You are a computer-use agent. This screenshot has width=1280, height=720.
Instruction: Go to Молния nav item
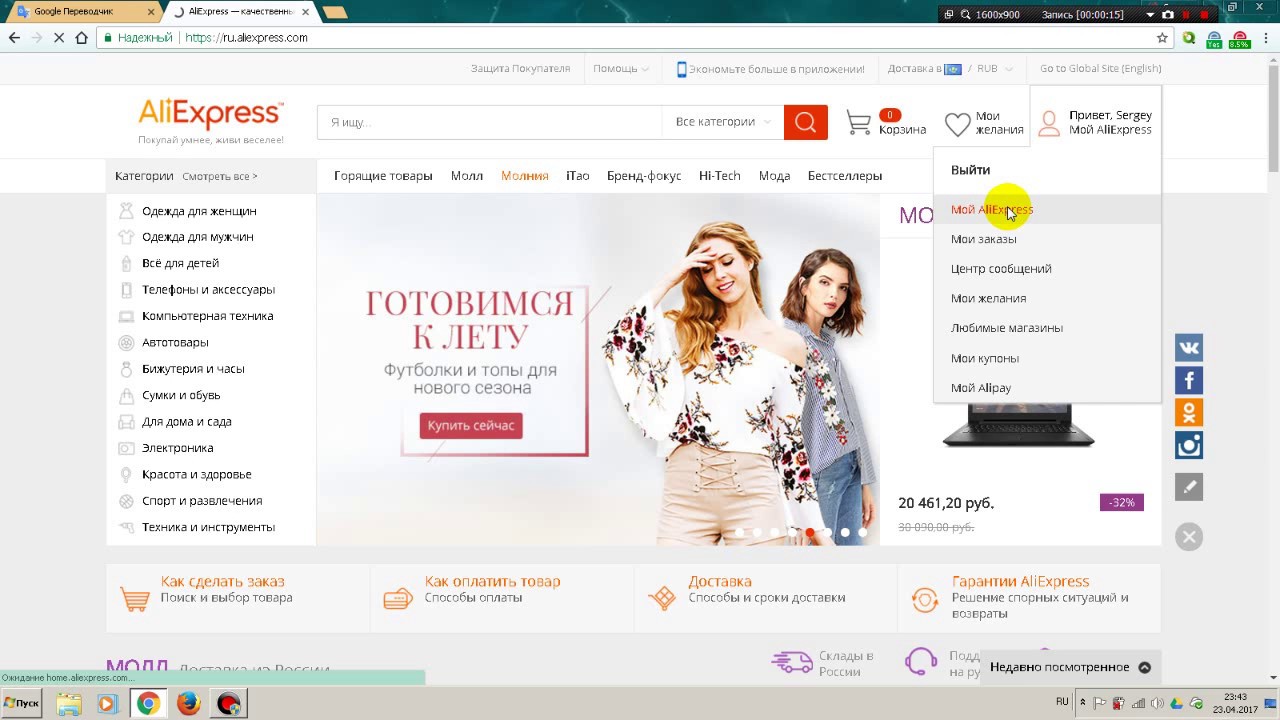tap(525, 176)
